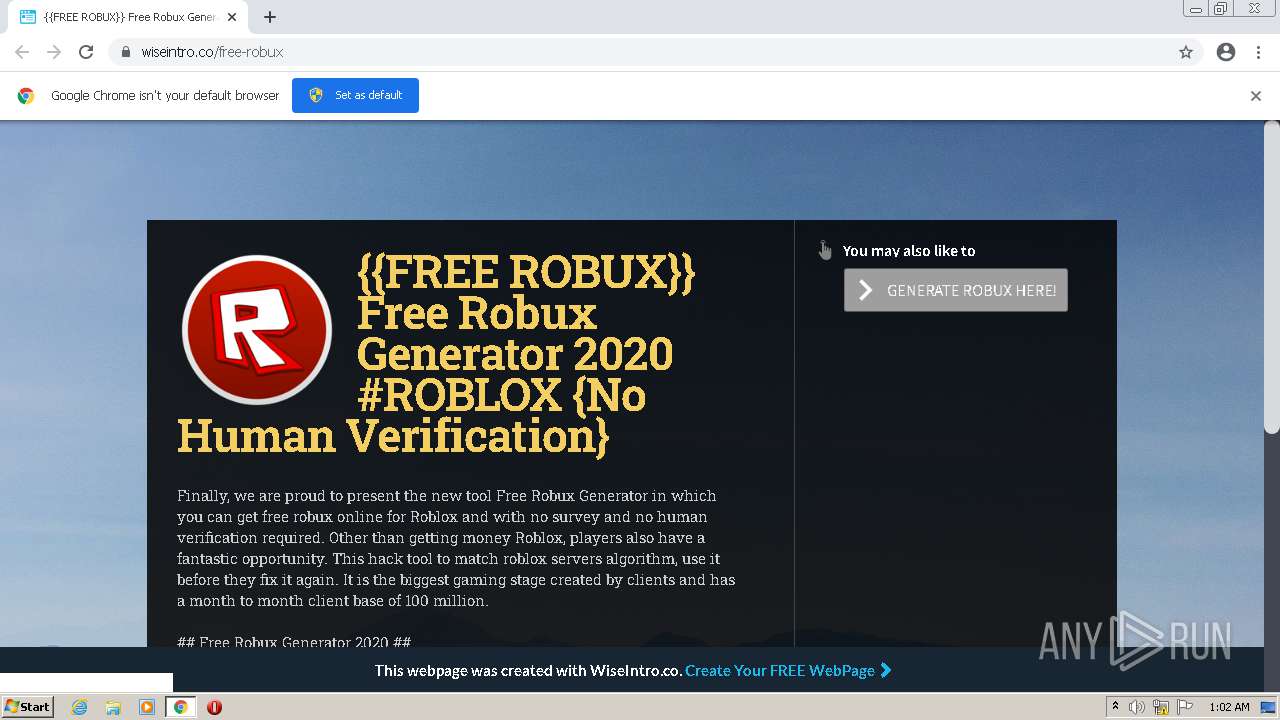The height and width of the screenshot is (720, 1280).
Task: Click the hand pointer icon beside You may also like
Action: coord(824,250)
